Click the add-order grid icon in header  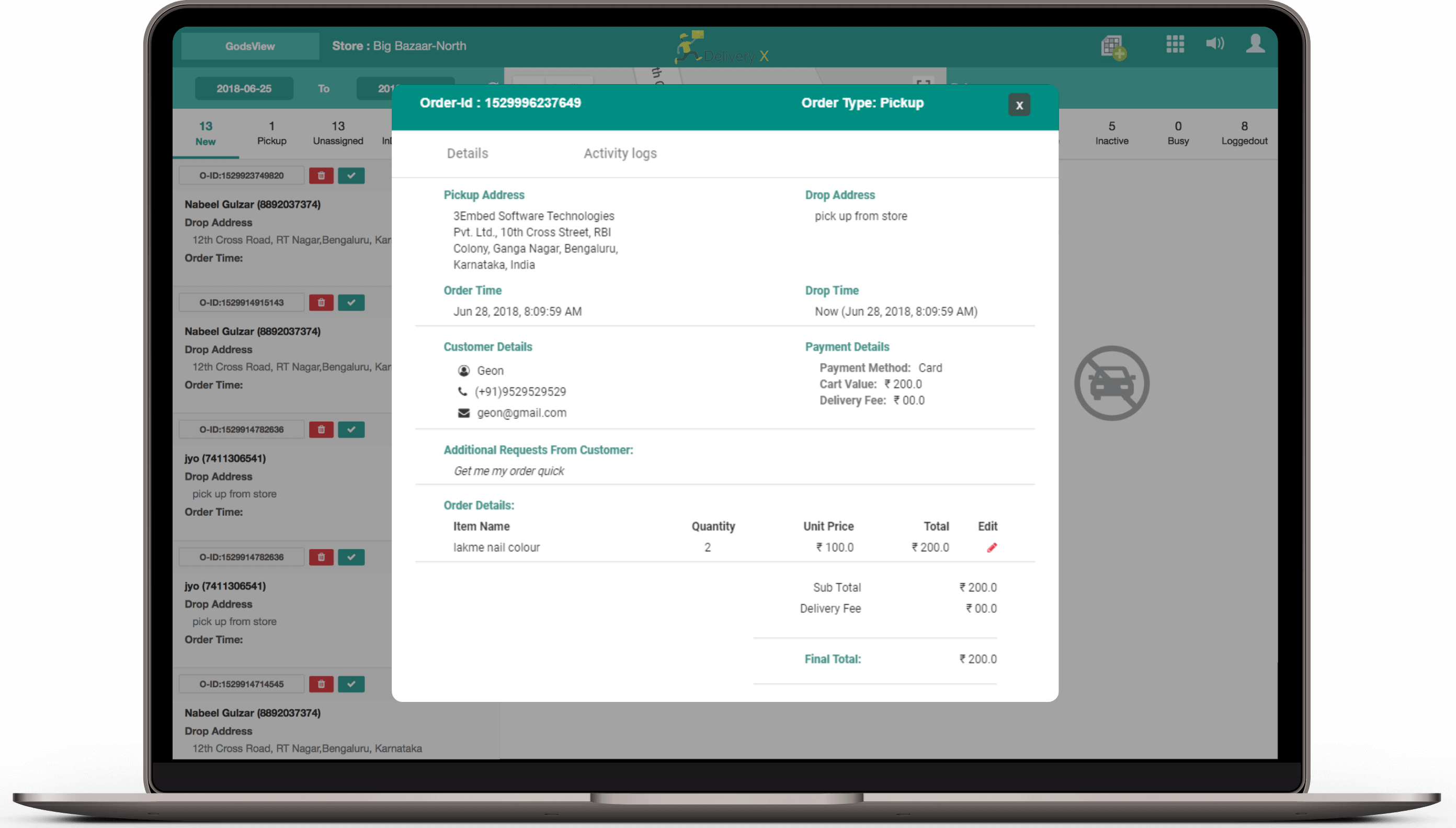click(x=1113, y=47)
